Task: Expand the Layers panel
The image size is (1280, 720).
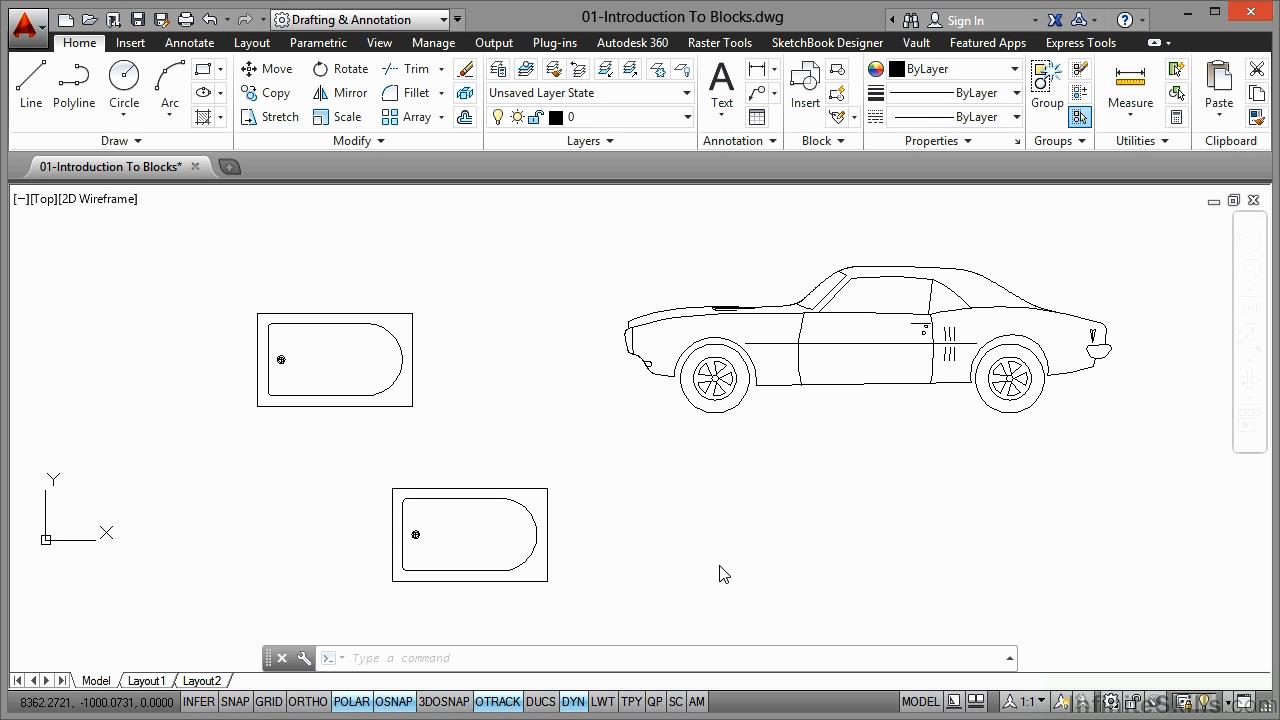Action: click(590, 141)
